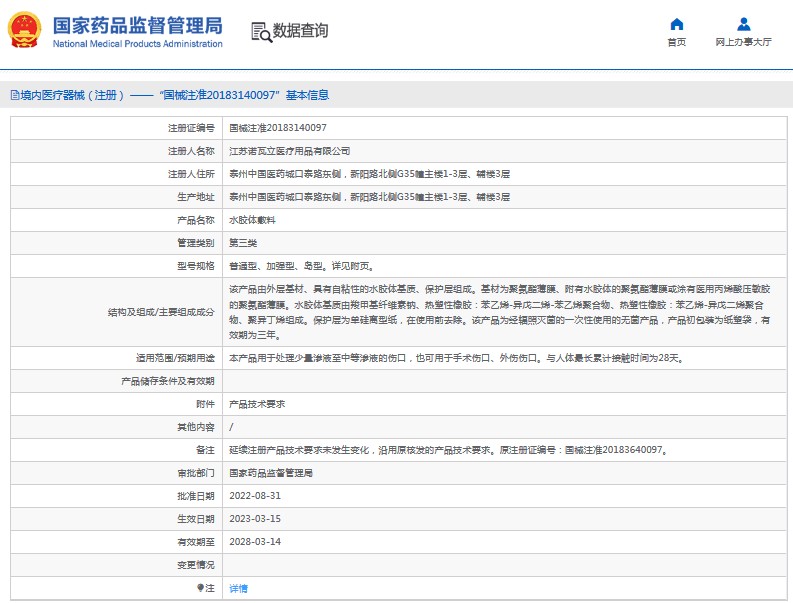Select product name 水胶体敷料
Image resolution: width=793 pixels, height=603 pixels.
click(x=252, y=220)
